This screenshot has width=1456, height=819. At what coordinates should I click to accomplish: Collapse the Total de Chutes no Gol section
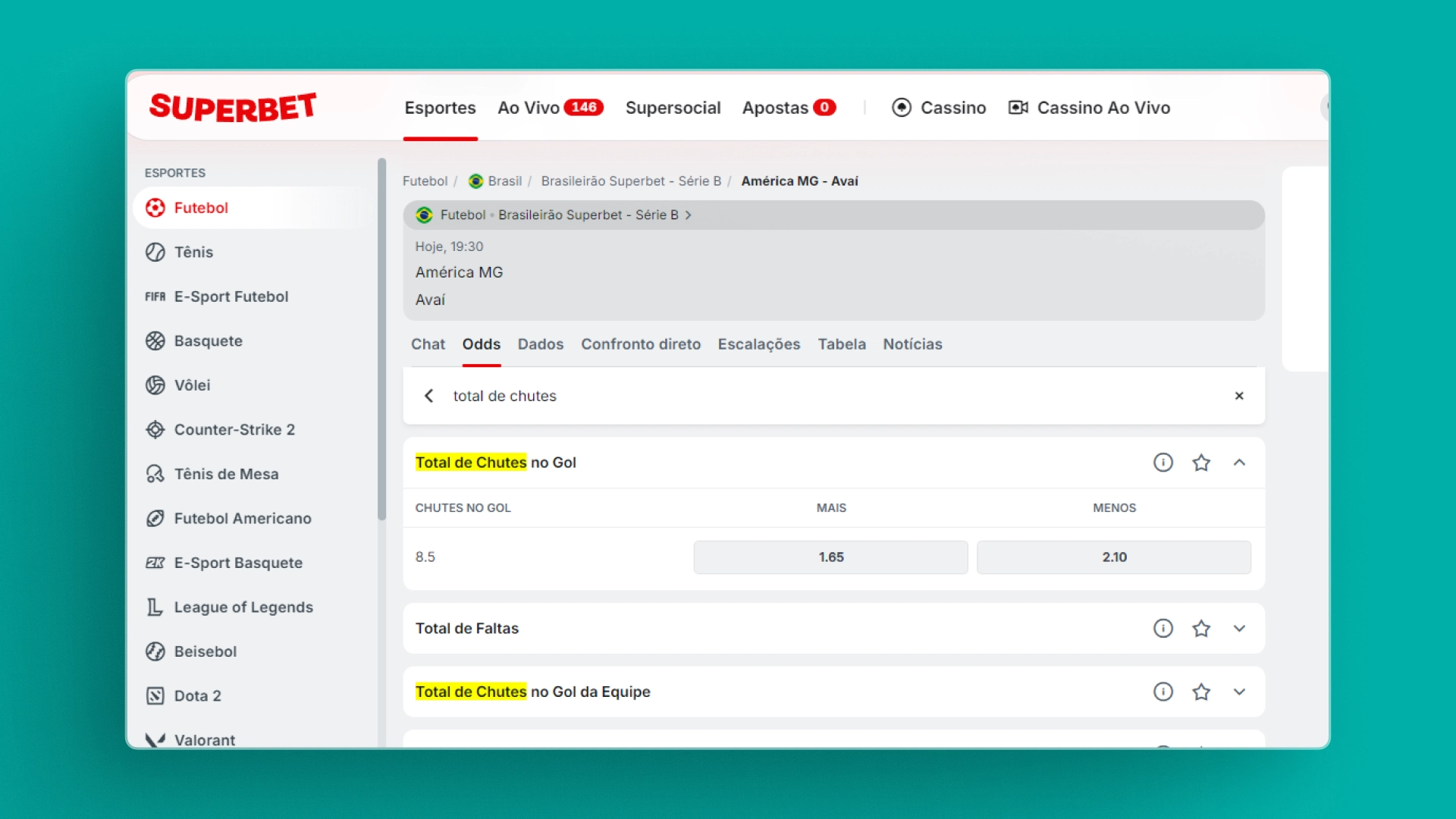tap(1239, 463)
